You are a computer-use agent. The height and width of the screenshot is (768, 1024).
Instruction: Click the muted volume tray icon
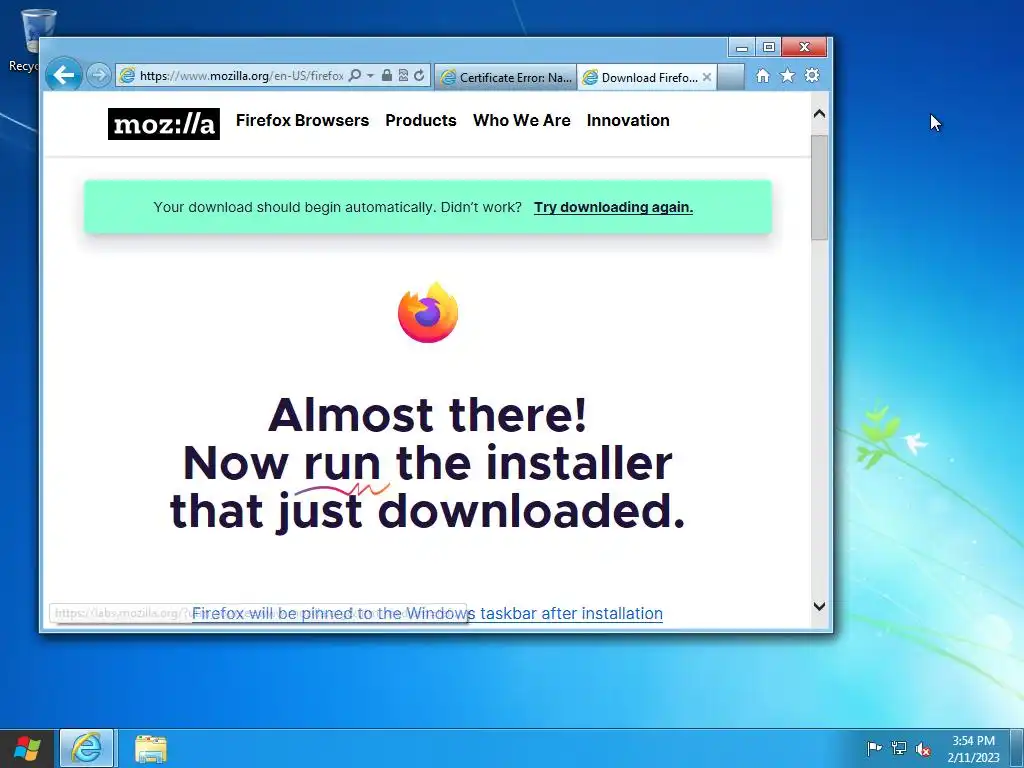point(923,749)
